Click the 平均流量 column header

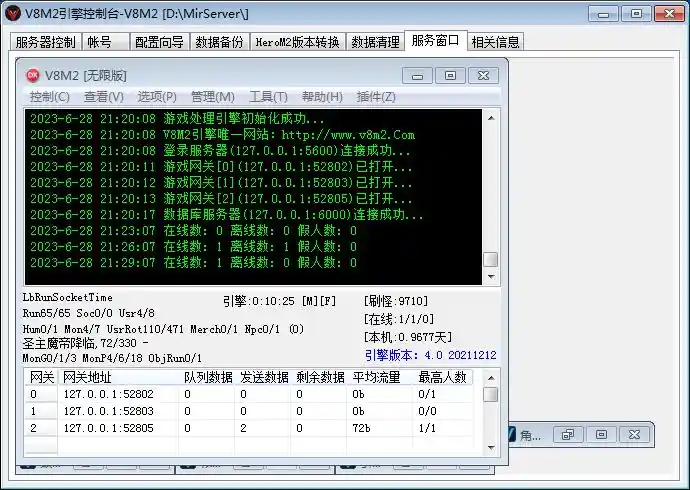click(x=380, y=377)
